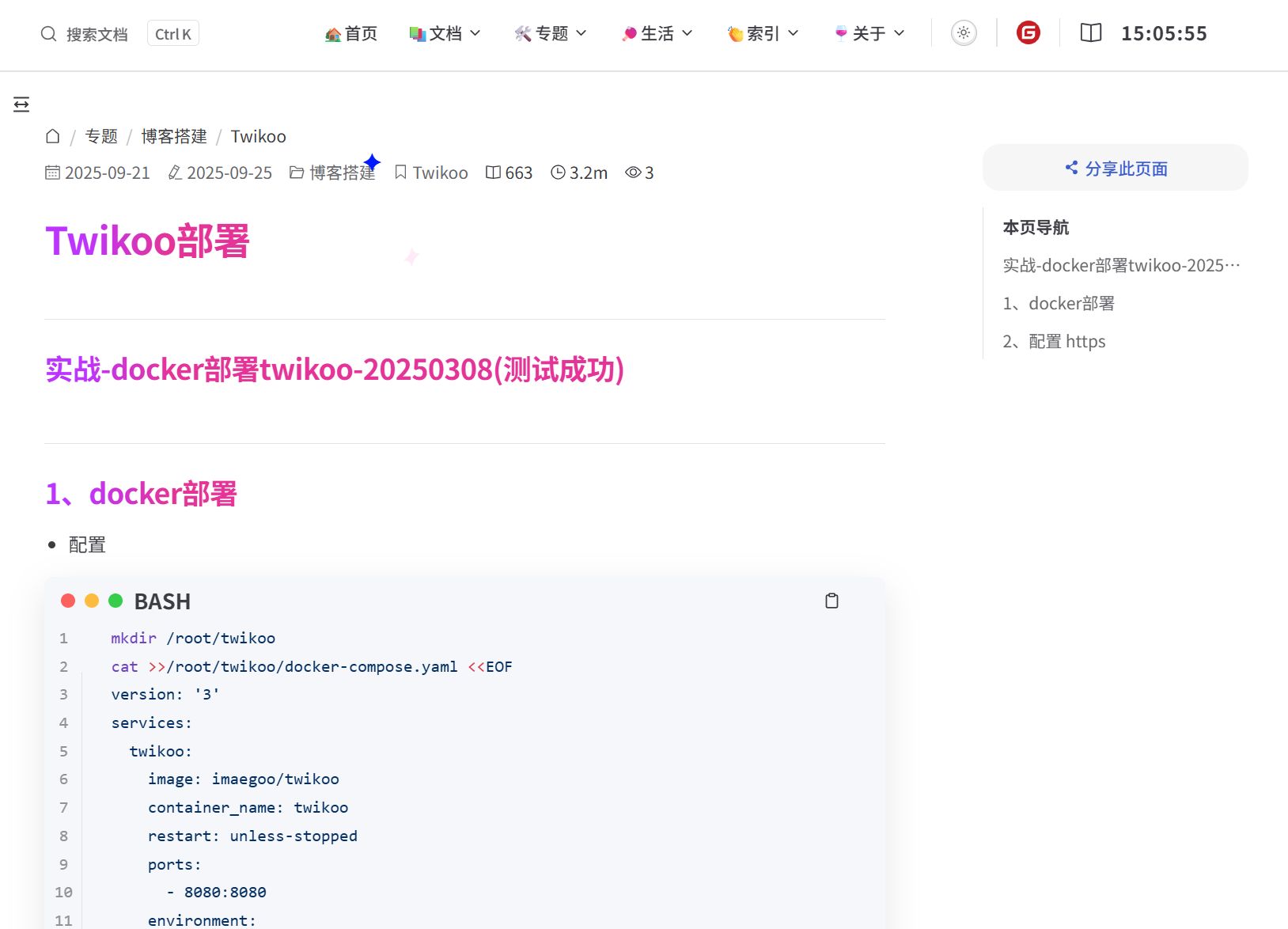The width and height of the screenshot is (1288, 929).
Task: Open the 生活 dropdown menu
Action: tap(657, 33)
